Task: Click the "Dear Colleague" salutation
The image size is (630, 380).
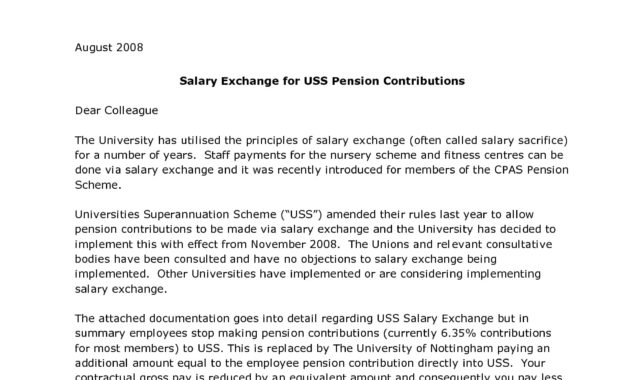Action: click(117, 110)
